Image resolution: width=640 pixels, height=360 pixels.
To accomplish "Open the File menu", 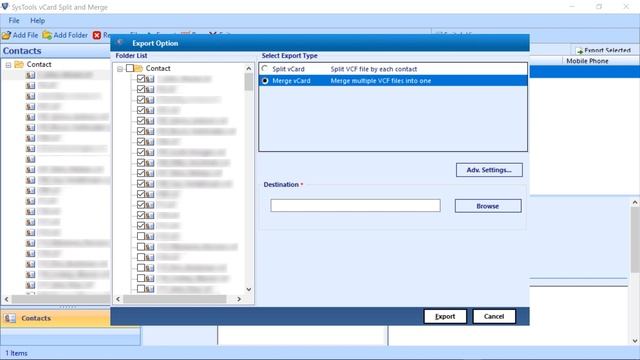I will (x=14, y=20).
